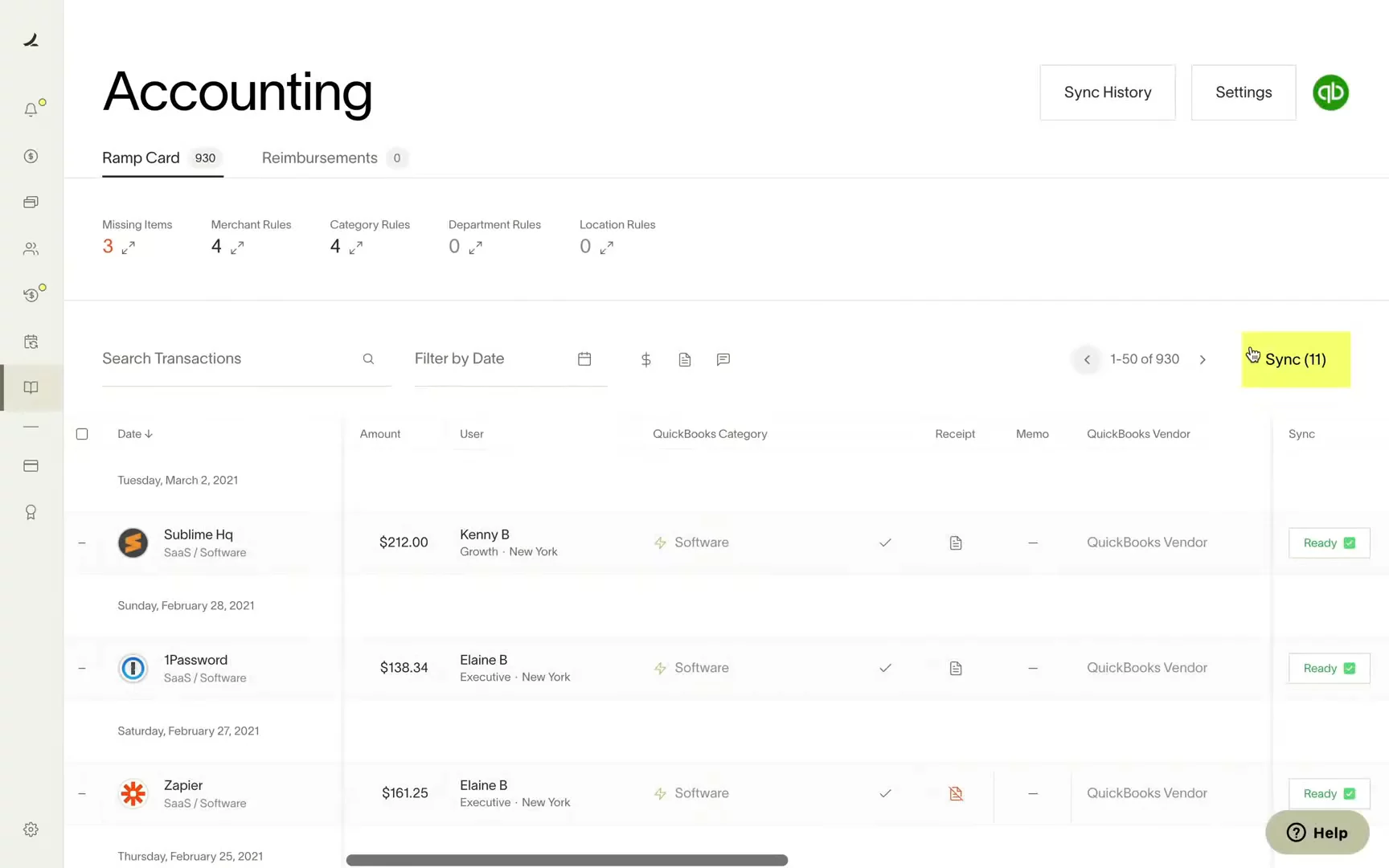Toggle Ready checkbox for Sublime Hq

point(1349,543)
